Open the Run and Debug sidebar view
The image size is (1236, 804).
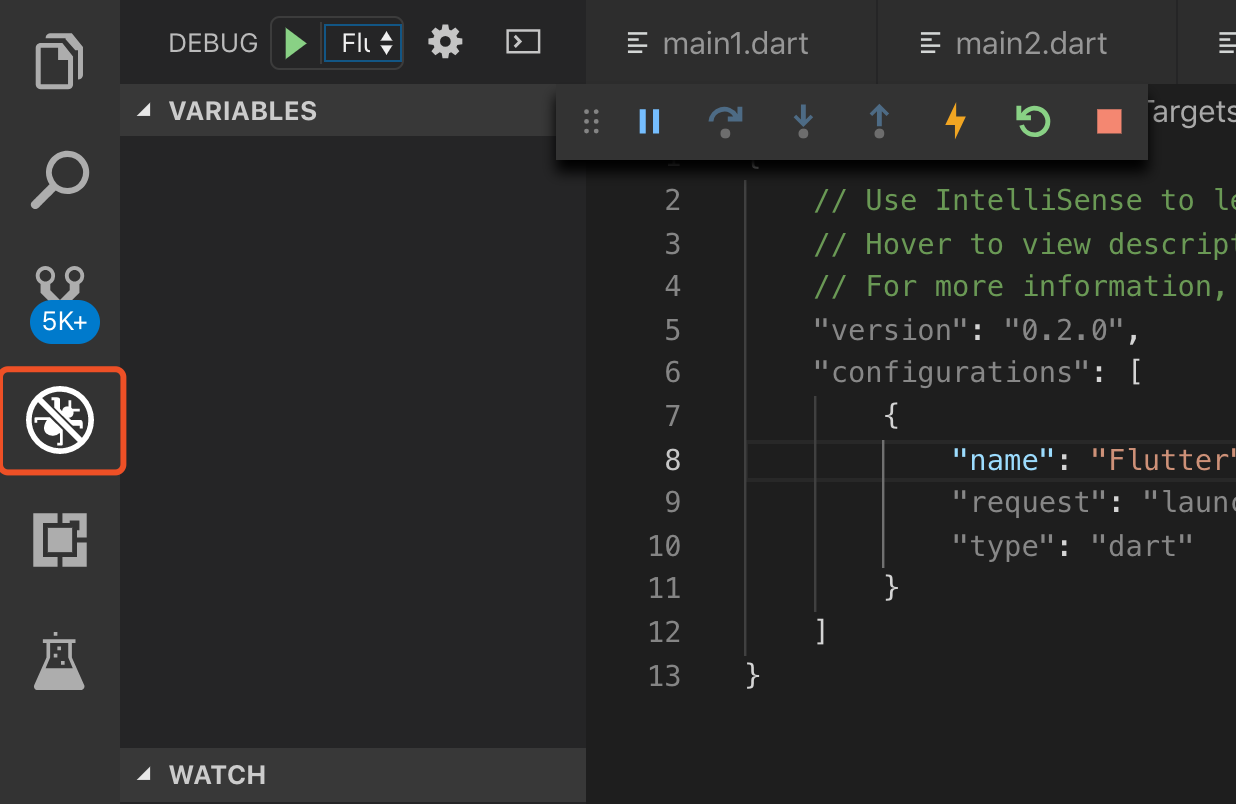[x=62, y=420]
